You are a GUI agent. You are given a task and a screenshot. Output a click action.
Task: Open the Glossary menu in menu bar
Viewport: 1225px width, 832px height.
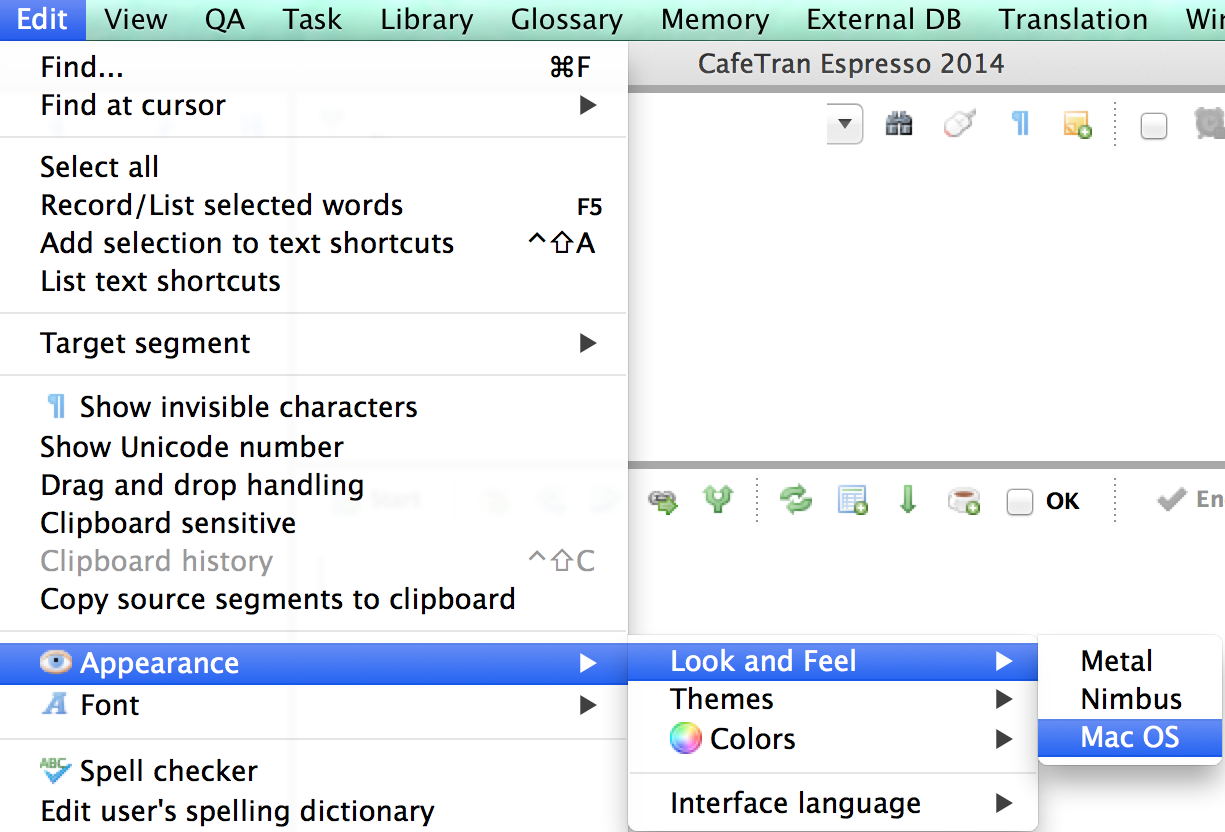click(x=566, y=19)
